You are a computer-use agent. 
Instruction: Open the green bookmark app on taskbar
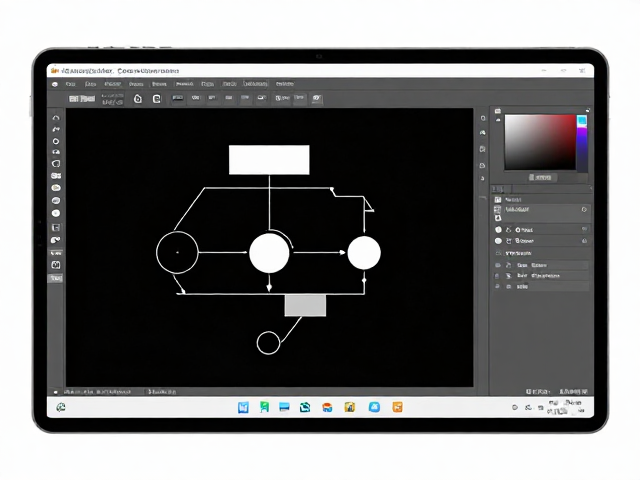click(x=264, y=407)
